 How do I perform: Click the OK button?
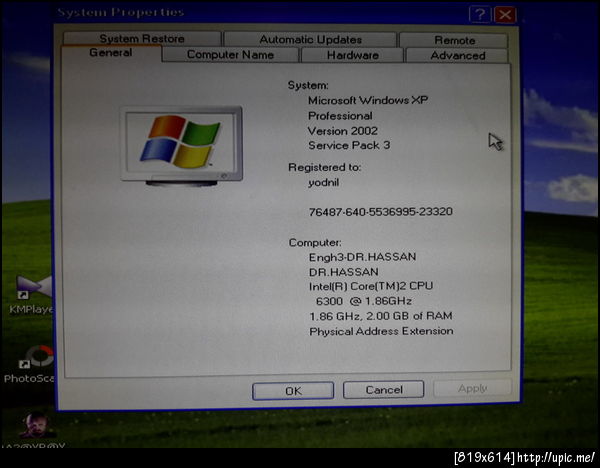click(293, 391)
